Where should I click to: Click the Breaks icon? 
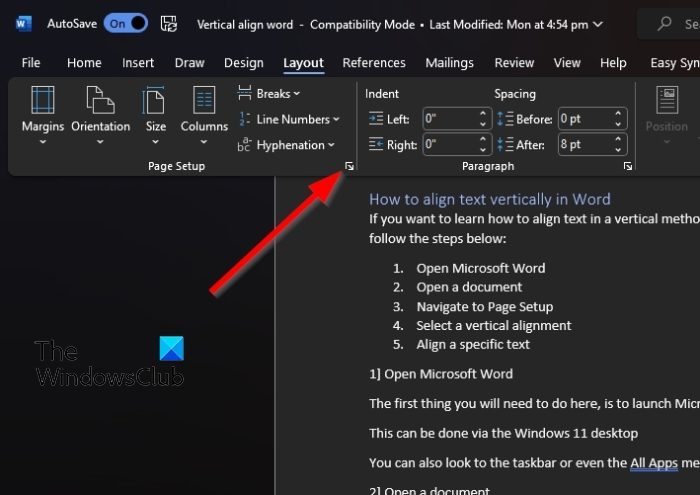click(244, 93)
